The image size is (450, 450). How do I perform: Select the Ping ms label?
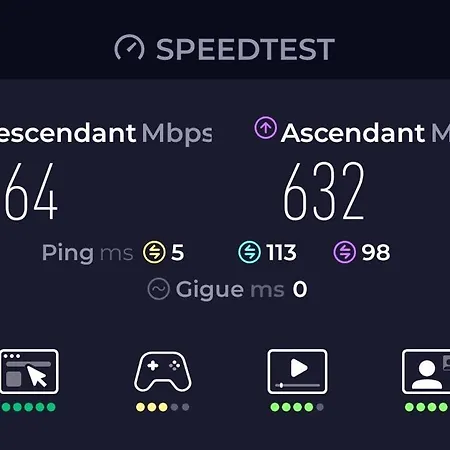pyautogui.click(x=88, y=253)
